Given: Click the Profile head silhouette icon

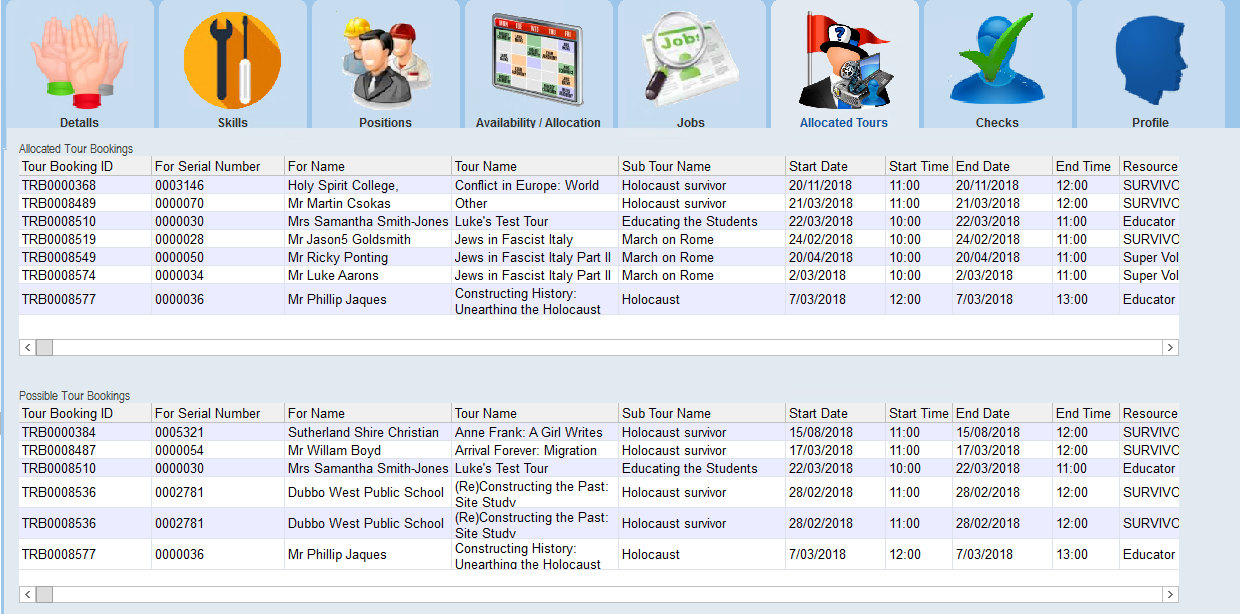Looking at the screenshot, I should 1150,62.
